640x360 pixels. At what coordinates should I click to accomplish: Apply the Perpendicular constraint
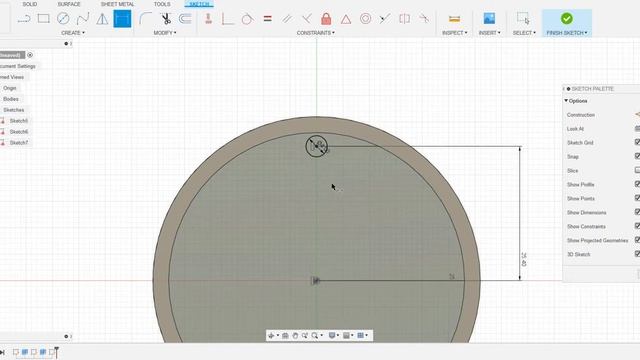coord(307,18)
